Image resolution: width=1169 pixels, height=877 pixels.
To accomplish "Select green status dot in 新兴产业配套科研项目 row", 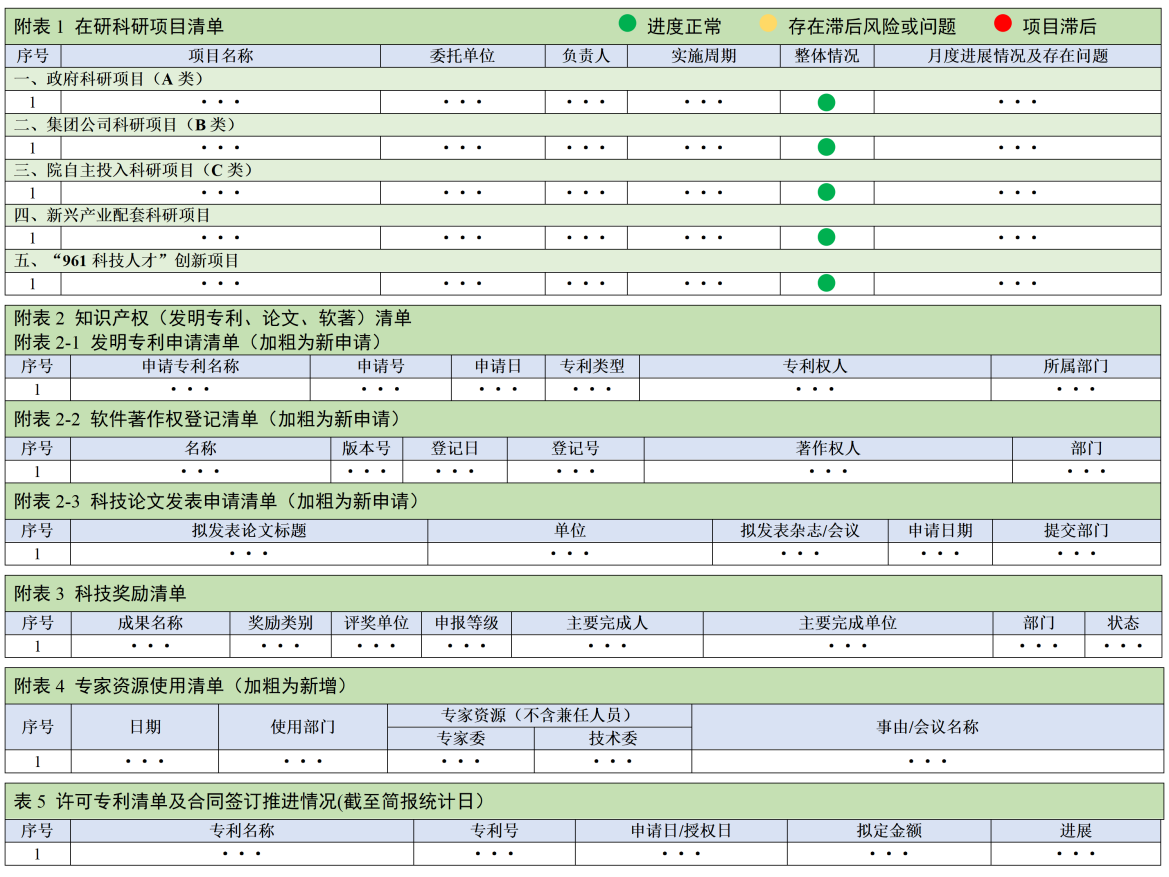I will tap(826, 237).
